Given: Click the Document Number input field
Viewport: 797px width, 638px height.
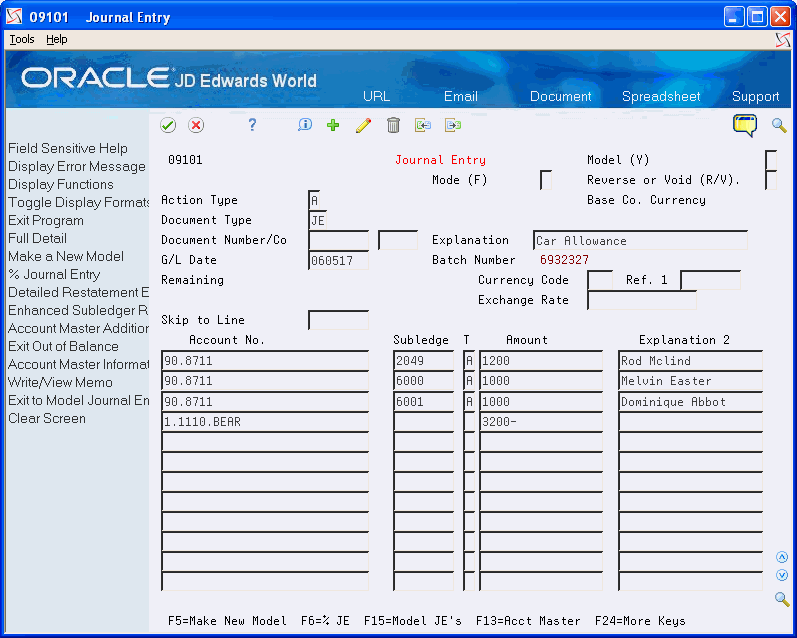Looking at the screenshot, I should (339, 240).
